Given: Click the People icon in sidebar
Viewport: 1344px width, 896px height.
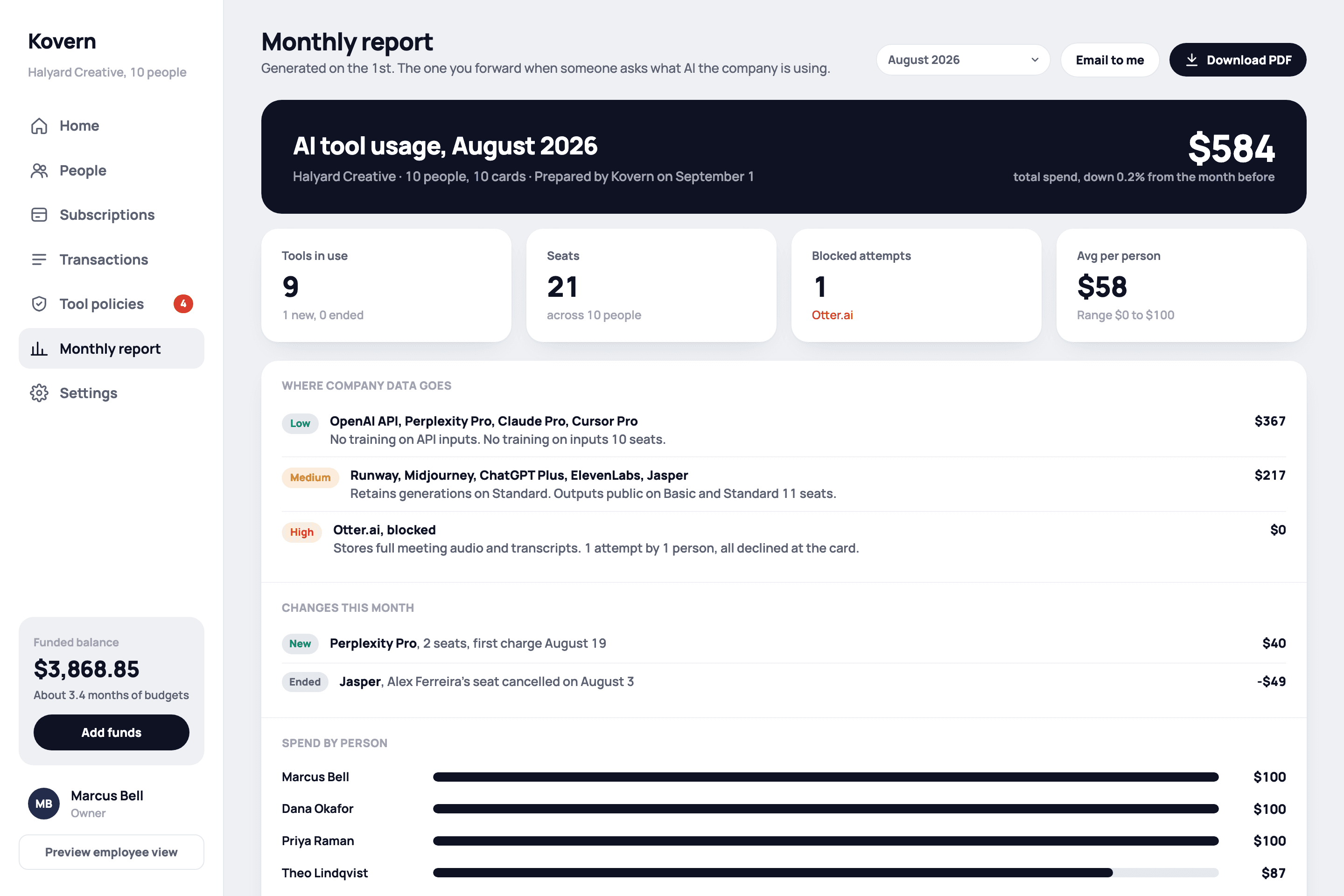Looking at the screenshot, I should tap(39, 170).
